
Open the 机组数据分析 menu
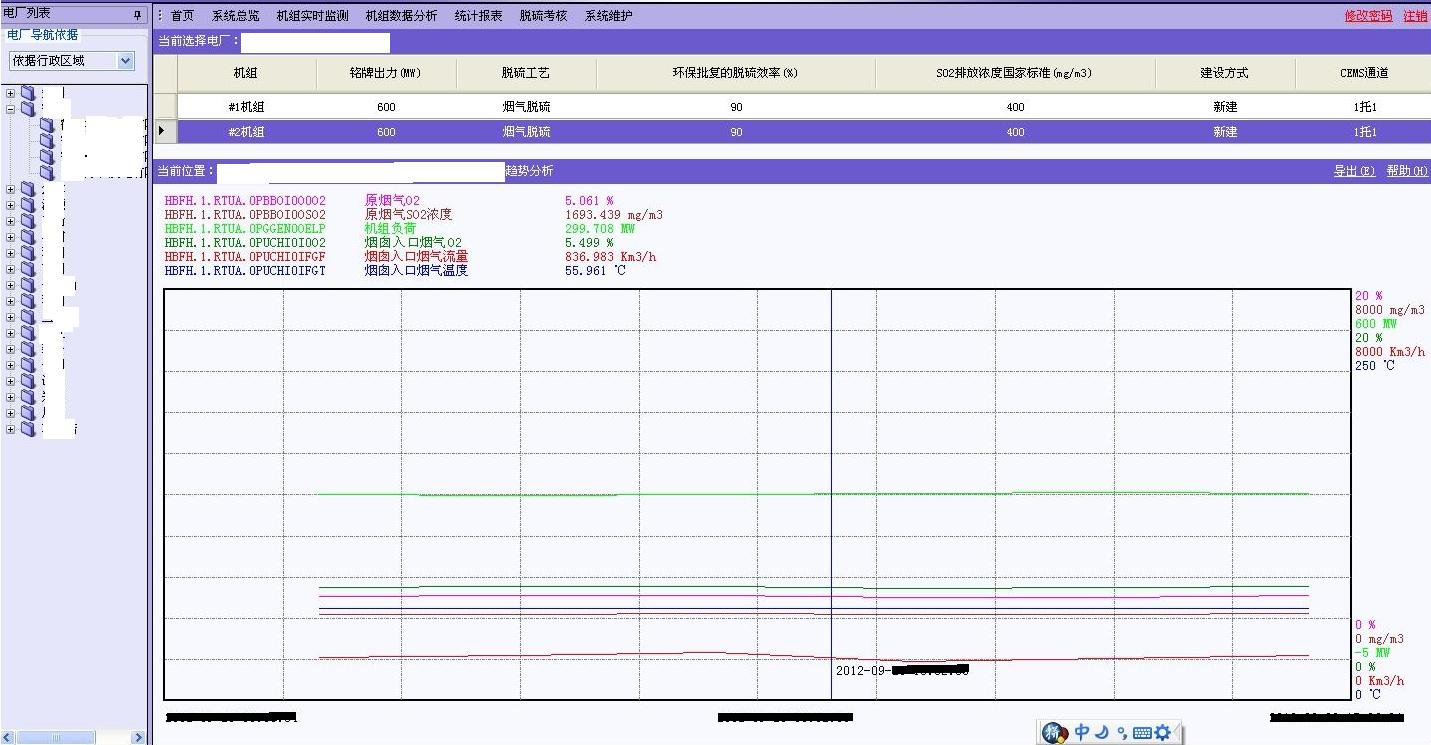point(401,16)
